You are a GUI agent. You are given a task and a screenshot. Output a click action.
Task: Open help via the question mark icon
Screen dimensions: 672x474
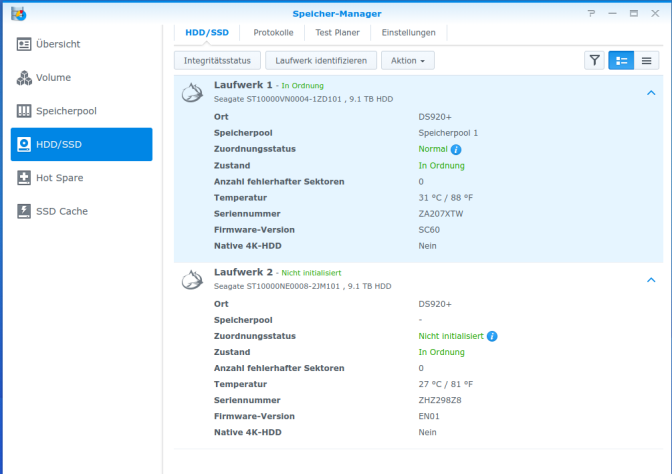pyautogui.click(x=591, y=13)
